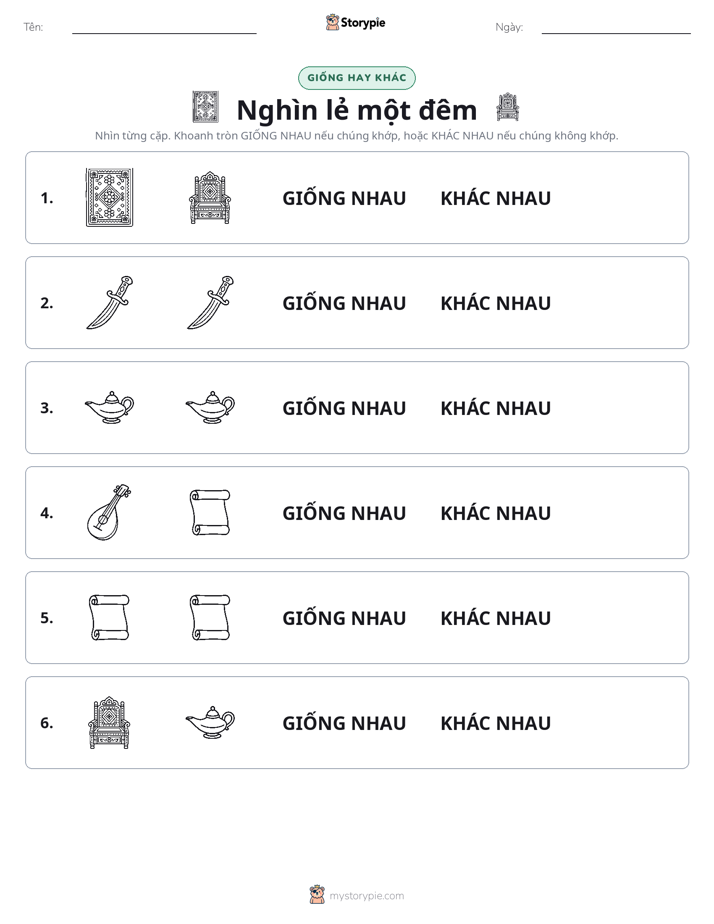Click the Ngày date line
714x924 pixels.
click(x=616, y=28)
